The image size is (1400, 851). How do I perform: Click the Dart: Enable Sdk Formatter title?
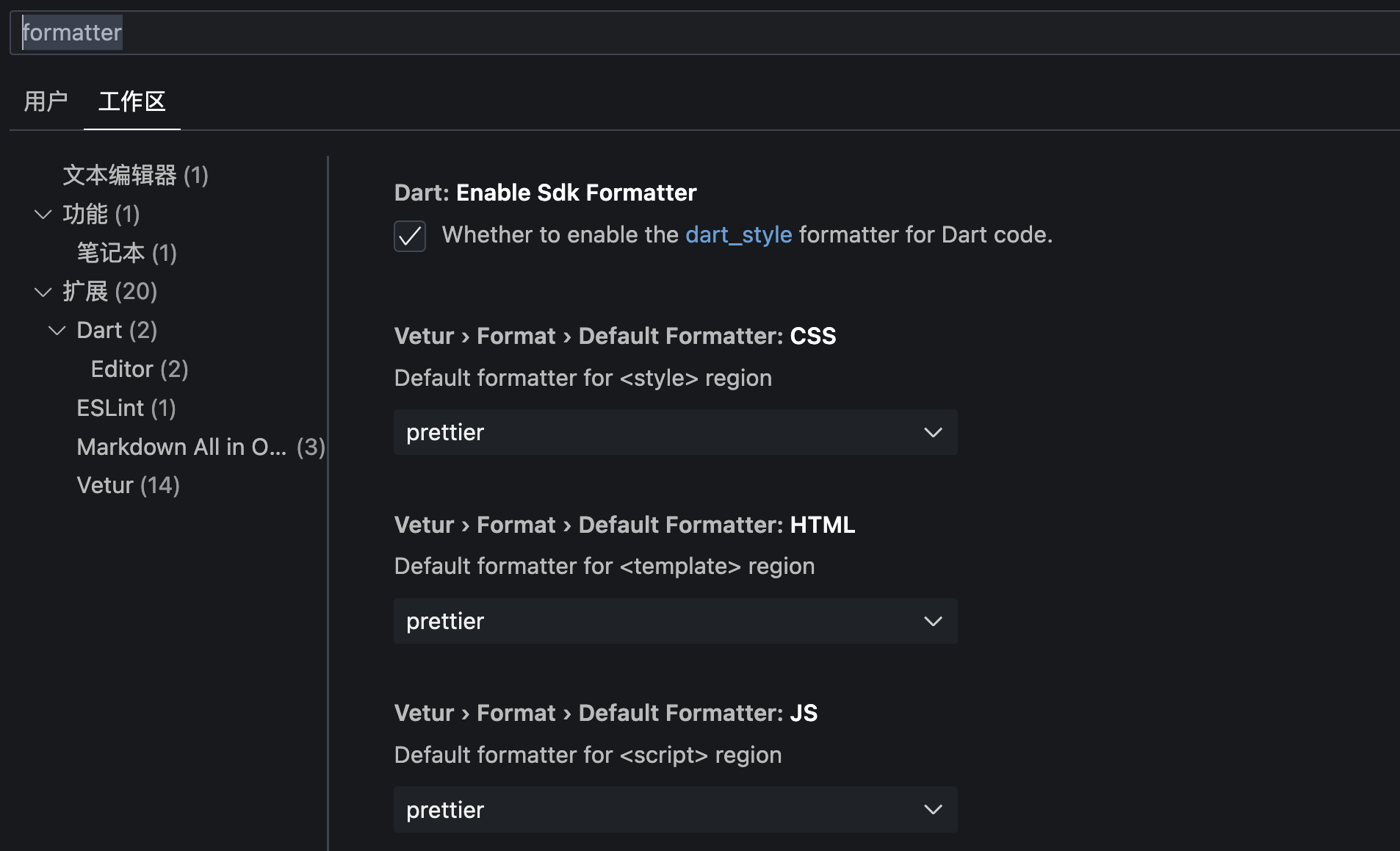point(545,193)
